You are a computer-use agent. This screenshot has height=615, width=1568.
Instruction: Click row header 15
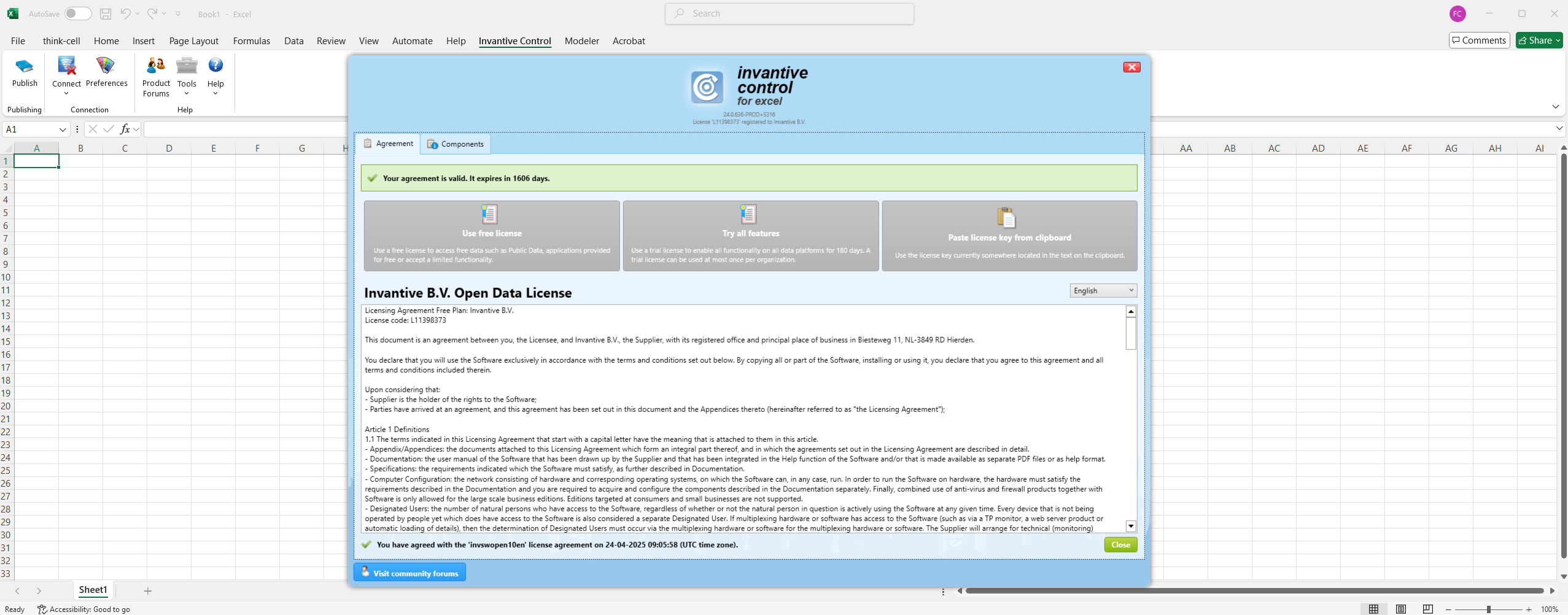6,341
